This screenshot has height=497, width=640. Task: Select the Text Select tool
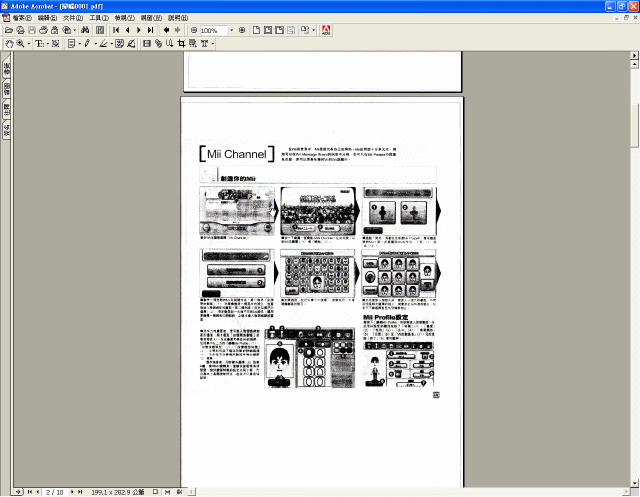[x=39, y=44]
